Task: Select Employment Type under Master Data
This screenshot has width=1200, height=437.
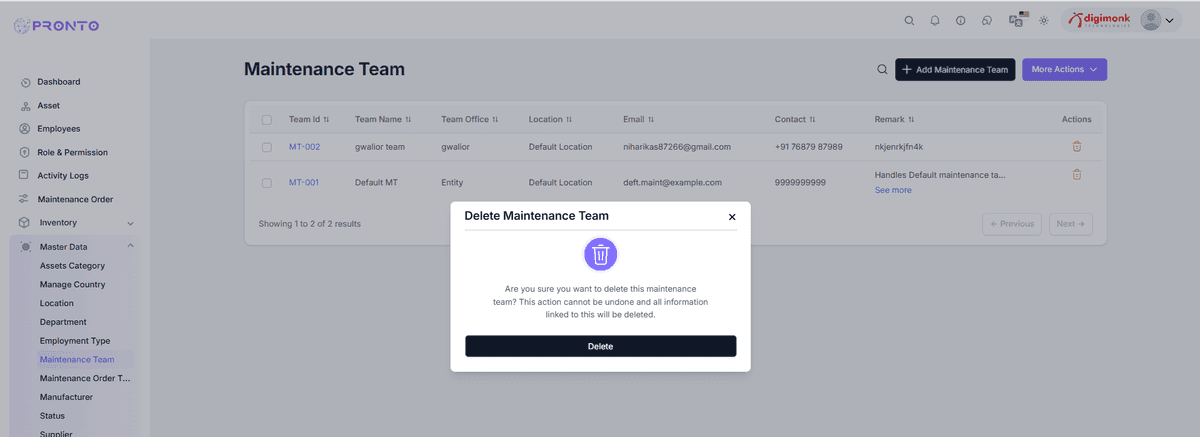Action: click(x=75, y=341)
